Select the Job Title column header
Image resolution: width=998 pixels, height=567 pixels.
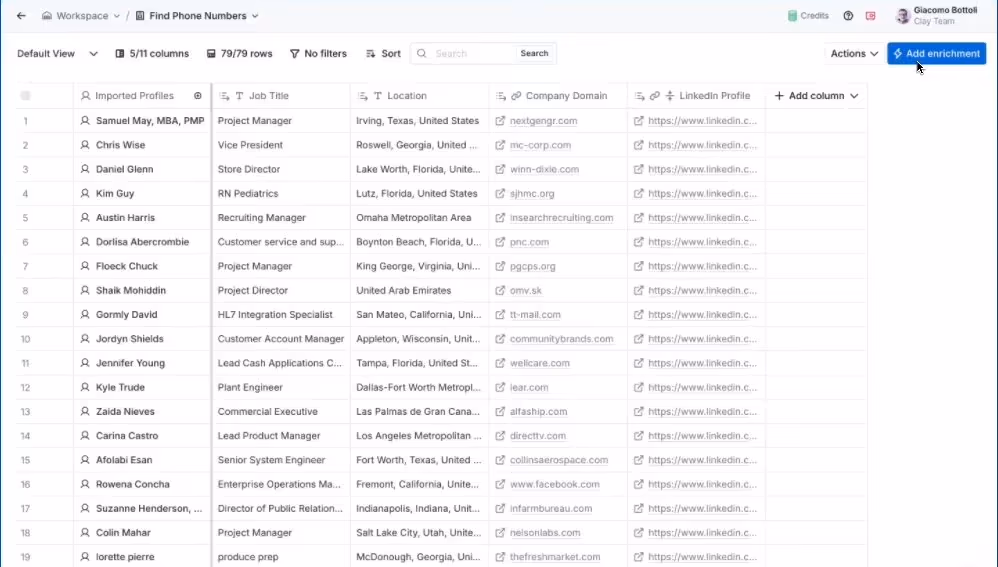click(281, 95)
